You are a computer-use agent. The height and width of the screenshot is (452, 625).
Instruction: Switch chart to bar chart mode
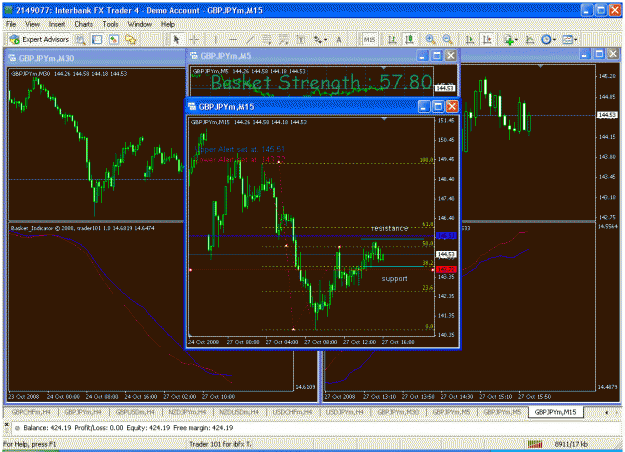click(392, 39)
